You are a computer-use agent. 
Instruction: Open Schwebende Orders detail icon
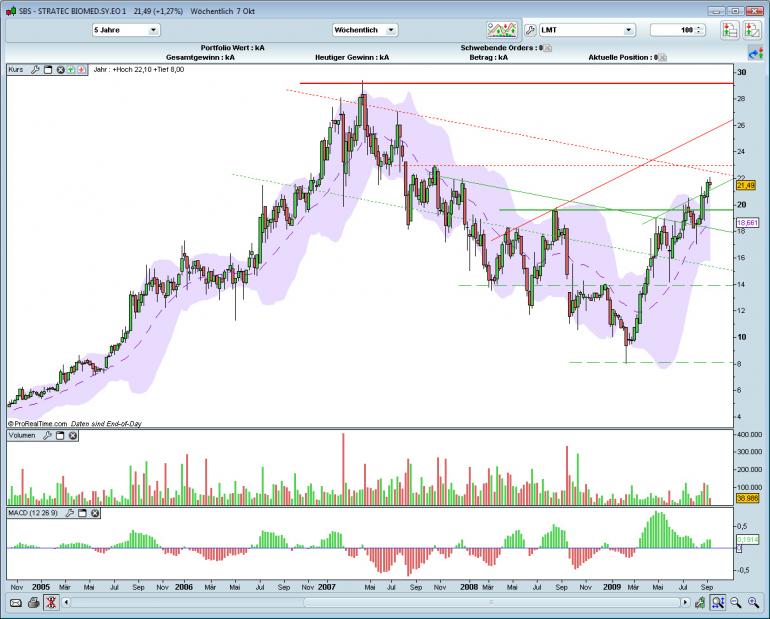click(x=548, y=48)
